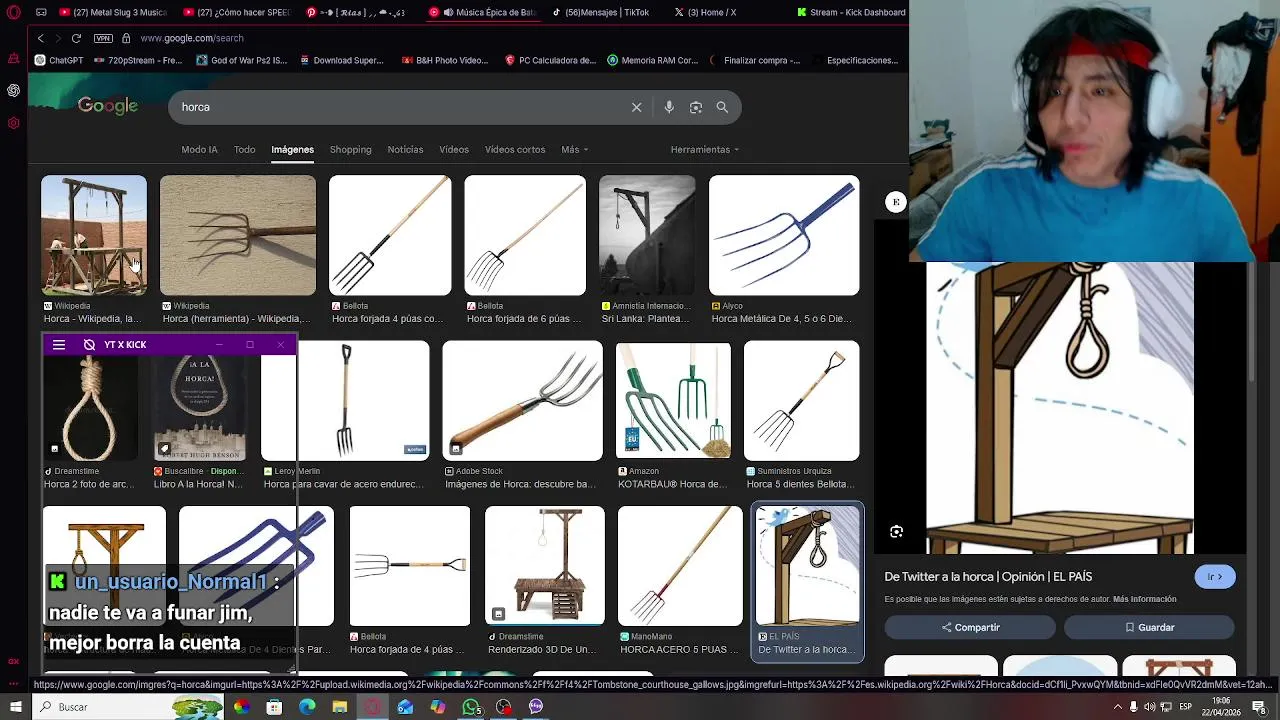Open Microsoft Store from the taskbar
The width and height of the screenshot is (1280, 720).
274,707
